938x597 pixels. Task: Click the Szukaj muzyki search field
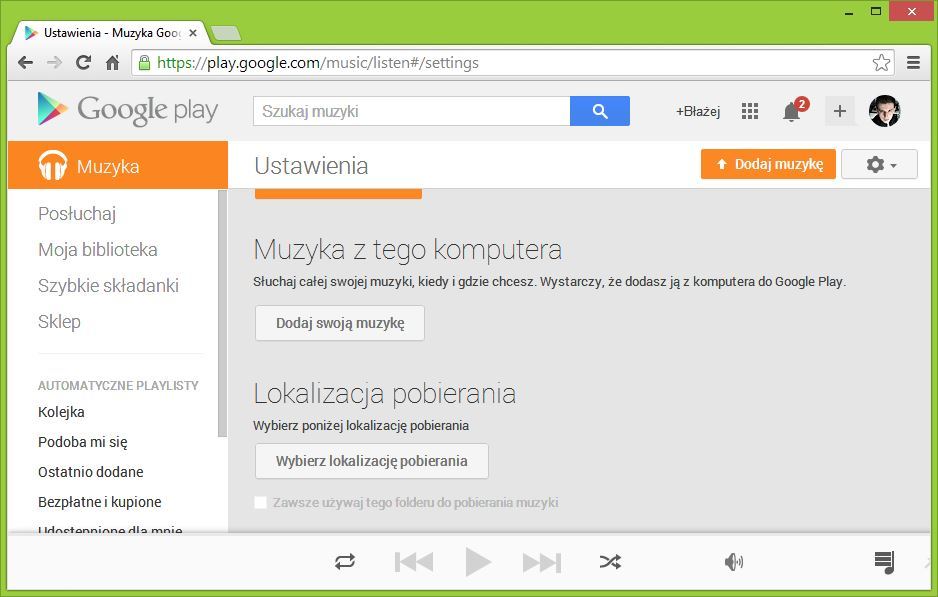412,111
